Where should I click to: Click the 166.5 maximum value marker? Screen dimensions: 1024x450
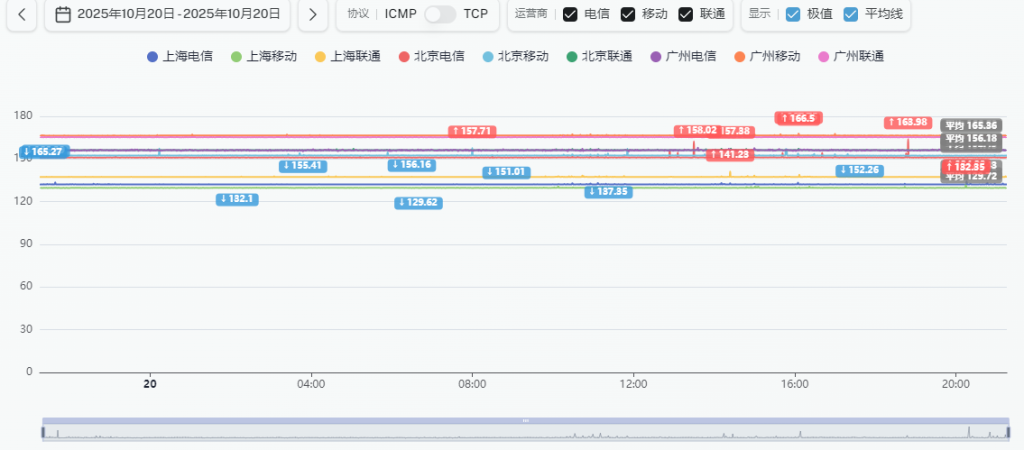click(x=799, y=118)
